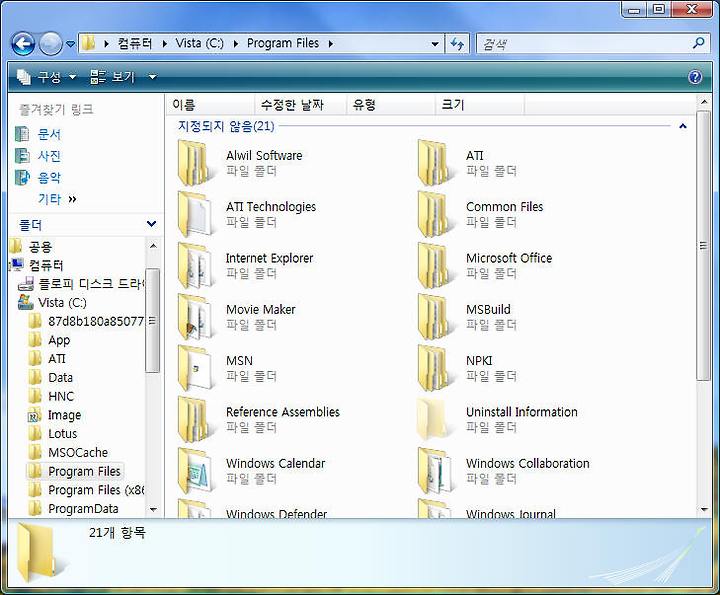This screenshot has width=720, height=595.
Task: Click the file list vertical scrollbar thumb
Action: tap(703, 246)
